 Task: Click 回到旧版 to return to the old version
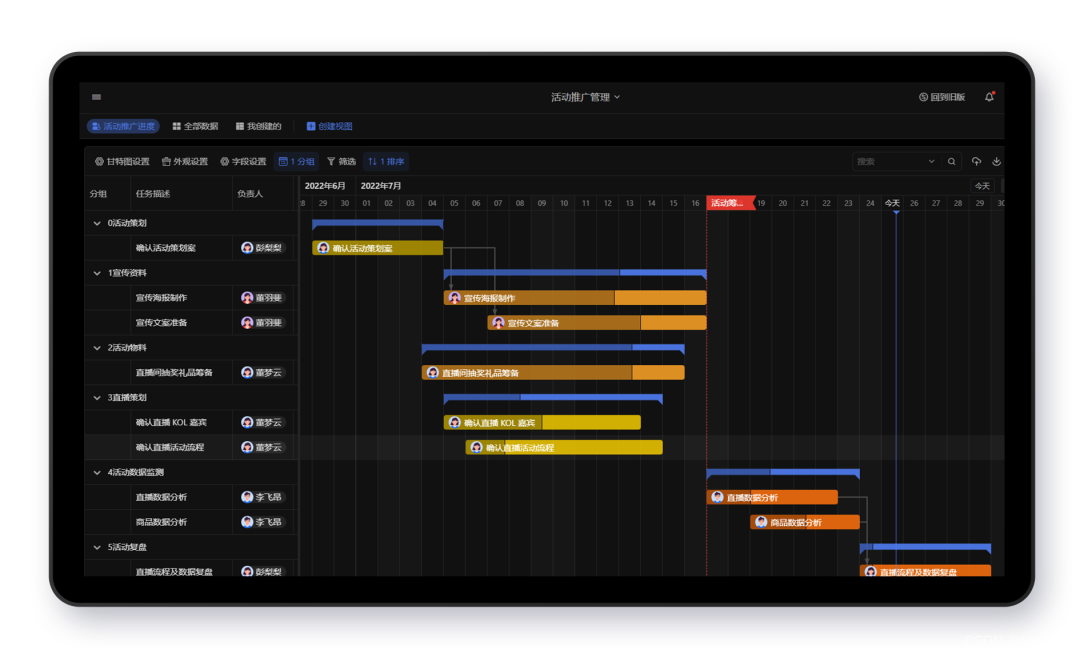[942, 97]
